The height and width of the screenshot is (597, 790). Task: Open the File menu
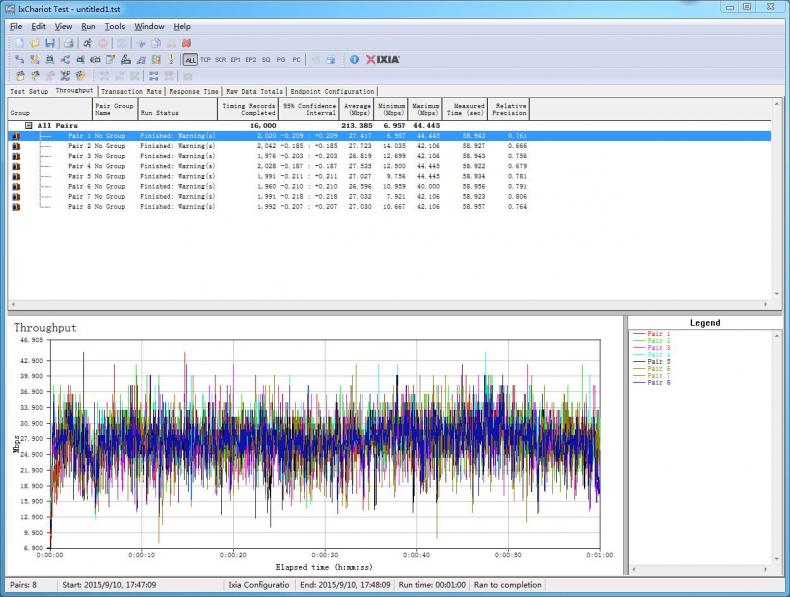[16, 27]
